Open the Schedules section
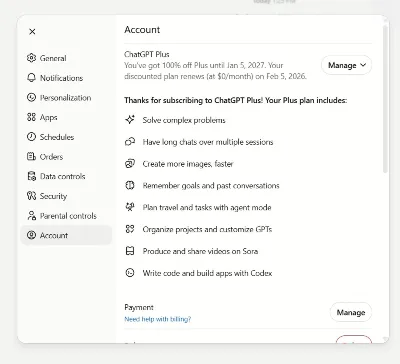Screen dimensions: 400x364 pyautogui.click(x=66, y=137)
